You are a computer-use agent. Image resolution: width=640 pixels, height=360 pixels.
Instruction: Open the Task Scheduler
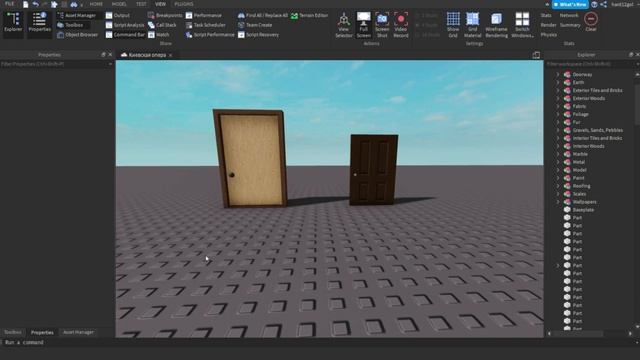pos(206,25)
